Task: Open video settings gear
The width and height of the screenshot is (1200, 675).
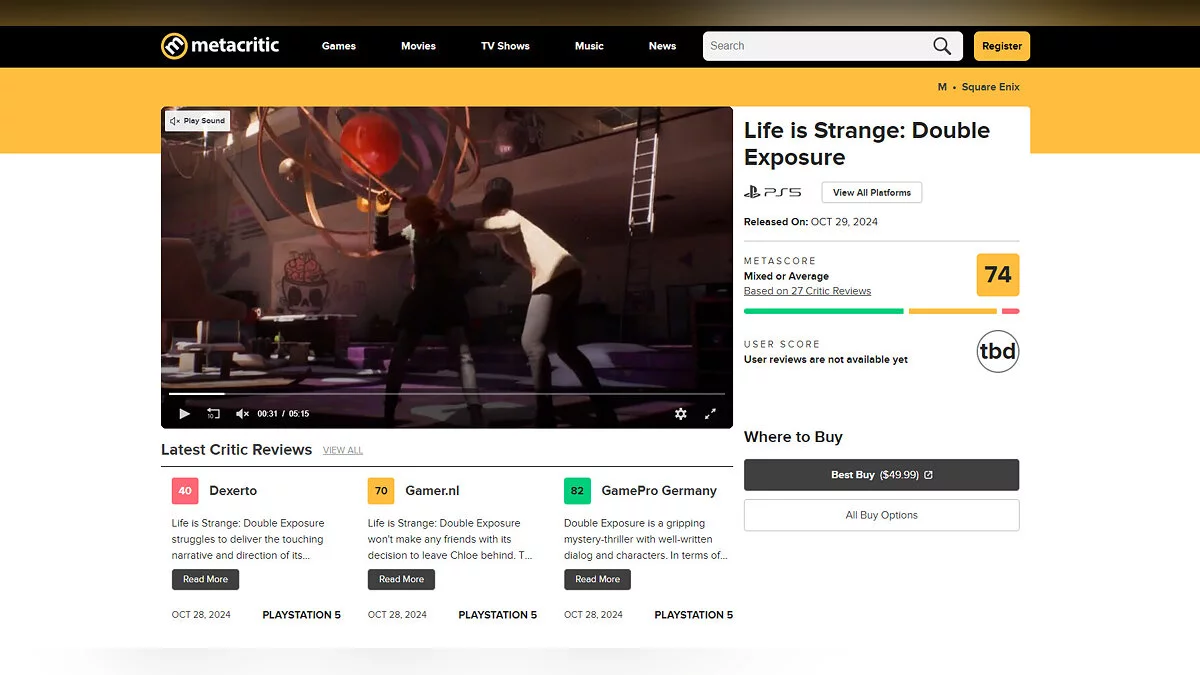Action: [681, 413]
